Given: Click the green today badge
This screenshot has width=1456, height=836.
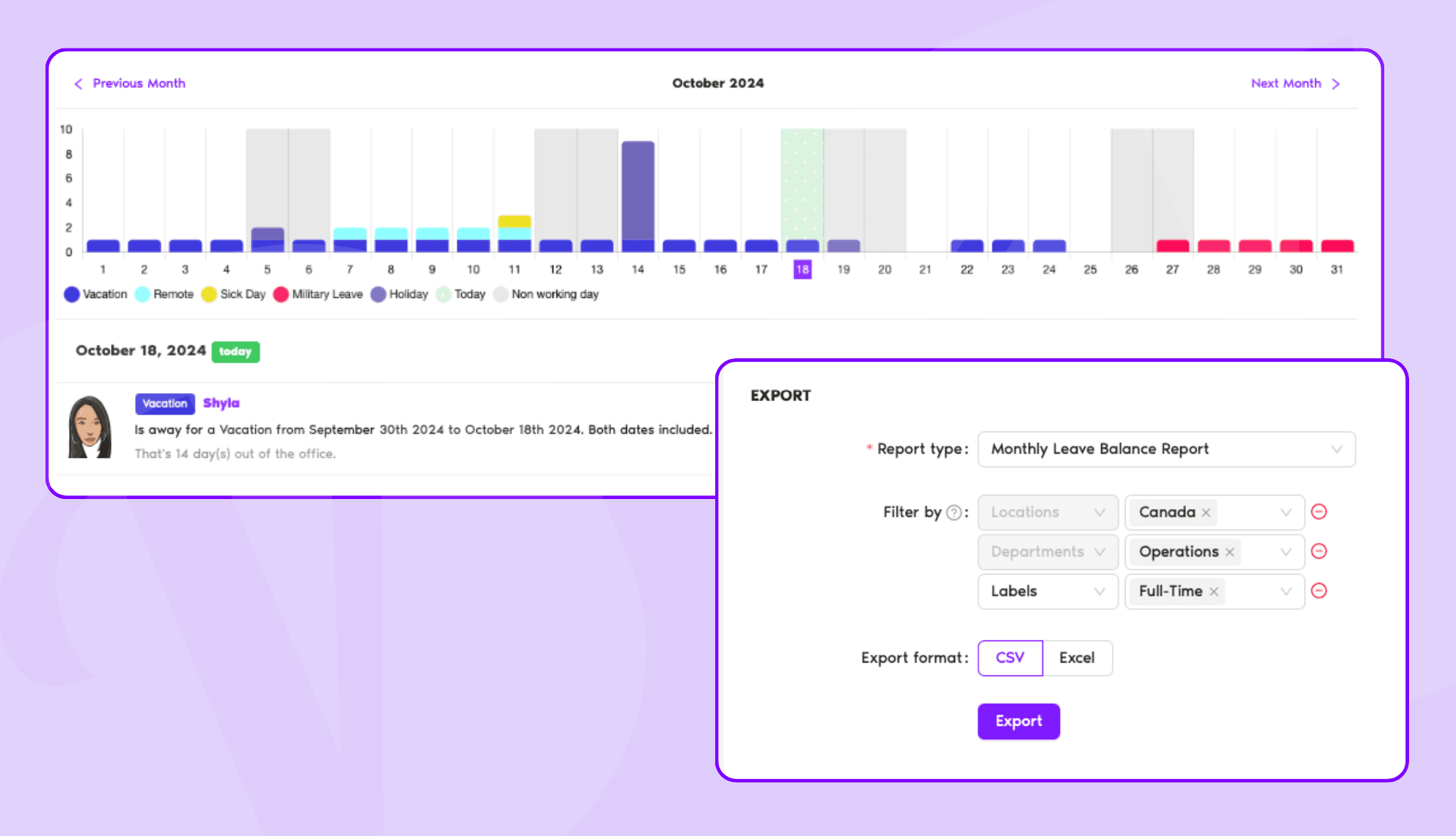Looking at the screenshot, I should 235,352.
